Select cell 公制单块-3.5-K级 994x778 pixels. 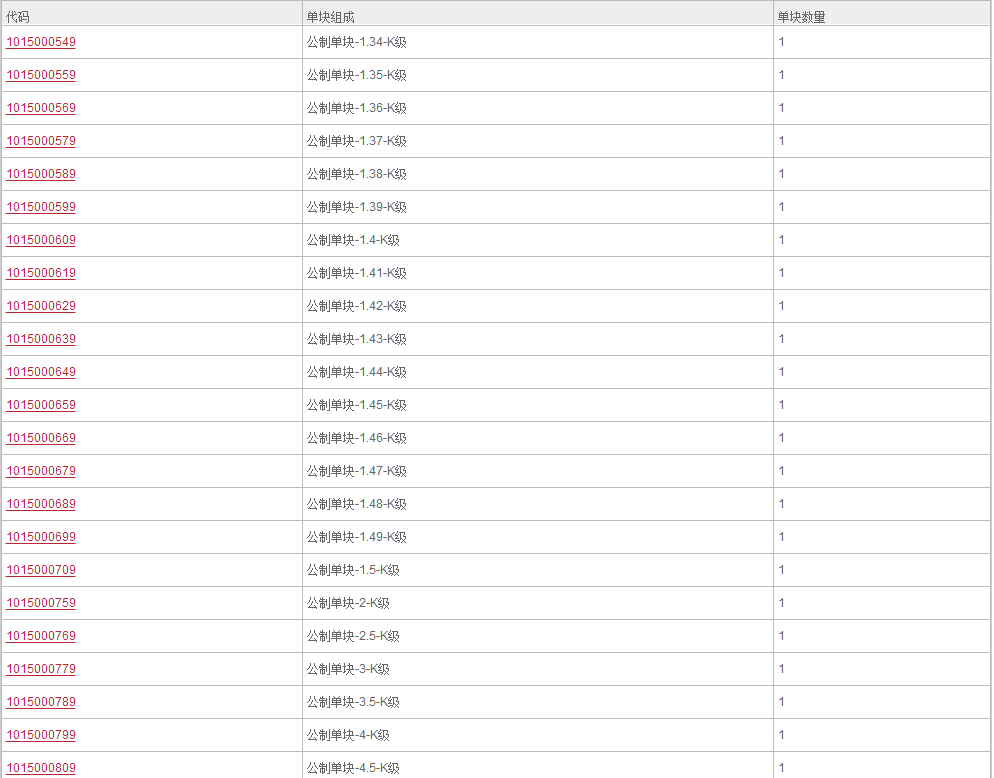[x=538, y=701]
